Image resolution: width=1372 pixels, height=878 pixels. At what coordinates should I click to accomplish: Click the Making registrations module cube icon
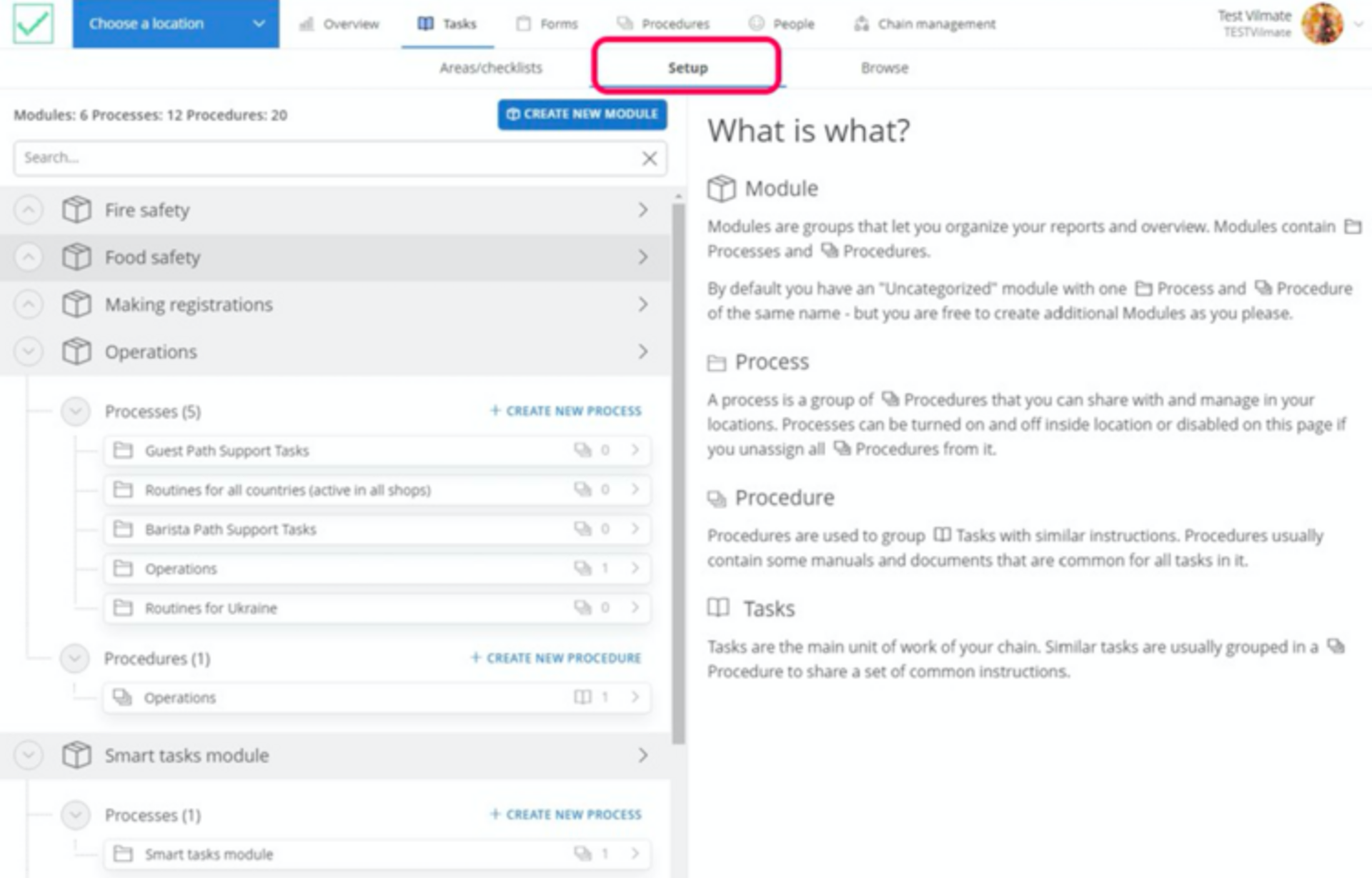(76, 304)
